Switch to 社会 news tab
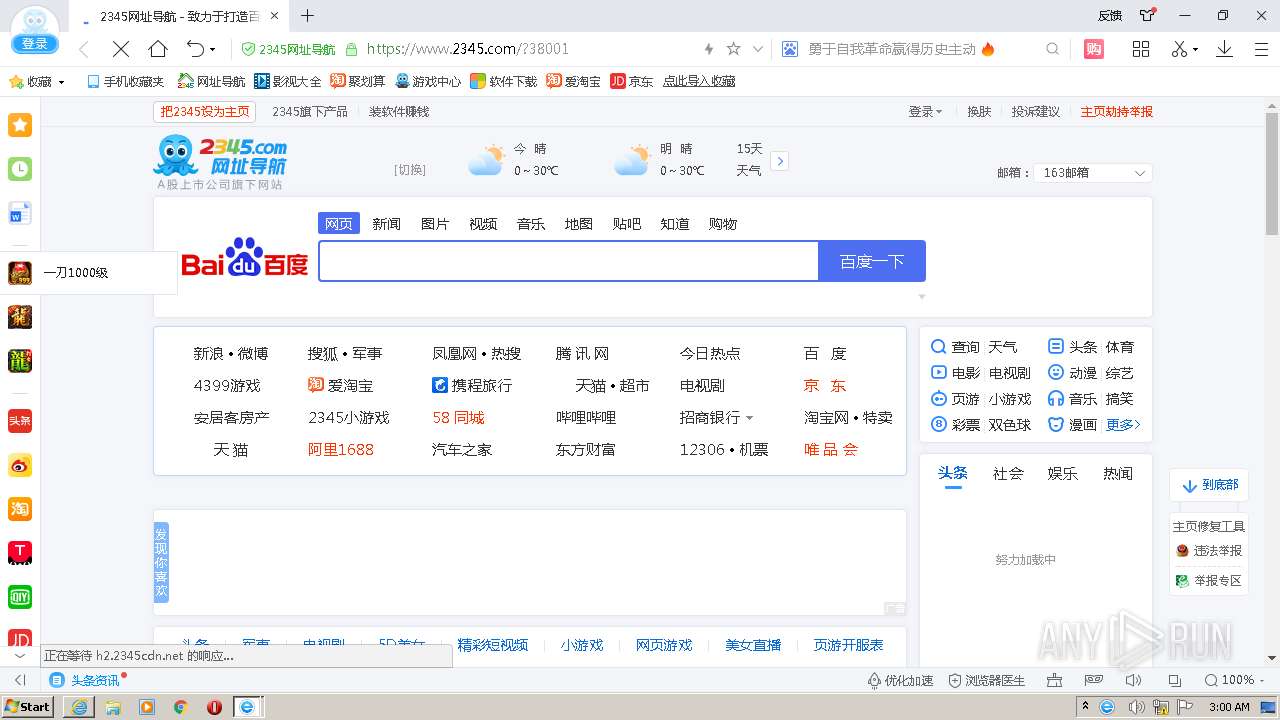1280x720 pixels. tap(1008, 473)
